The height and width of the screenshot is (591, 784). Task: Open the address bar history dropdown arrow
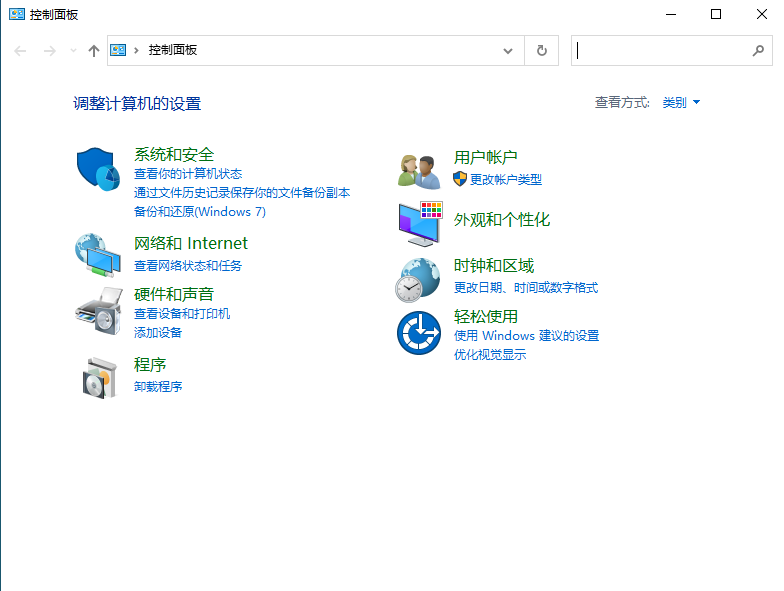click(x=508, y=50)
